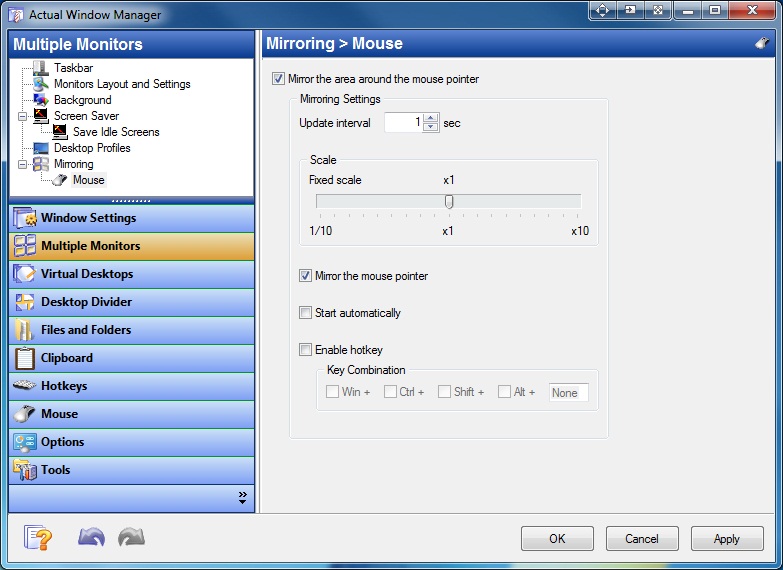Click the Virtual Desktops section icon
Image resolution: width=783 pixels, height=570 pixels.
click(24, 274)
